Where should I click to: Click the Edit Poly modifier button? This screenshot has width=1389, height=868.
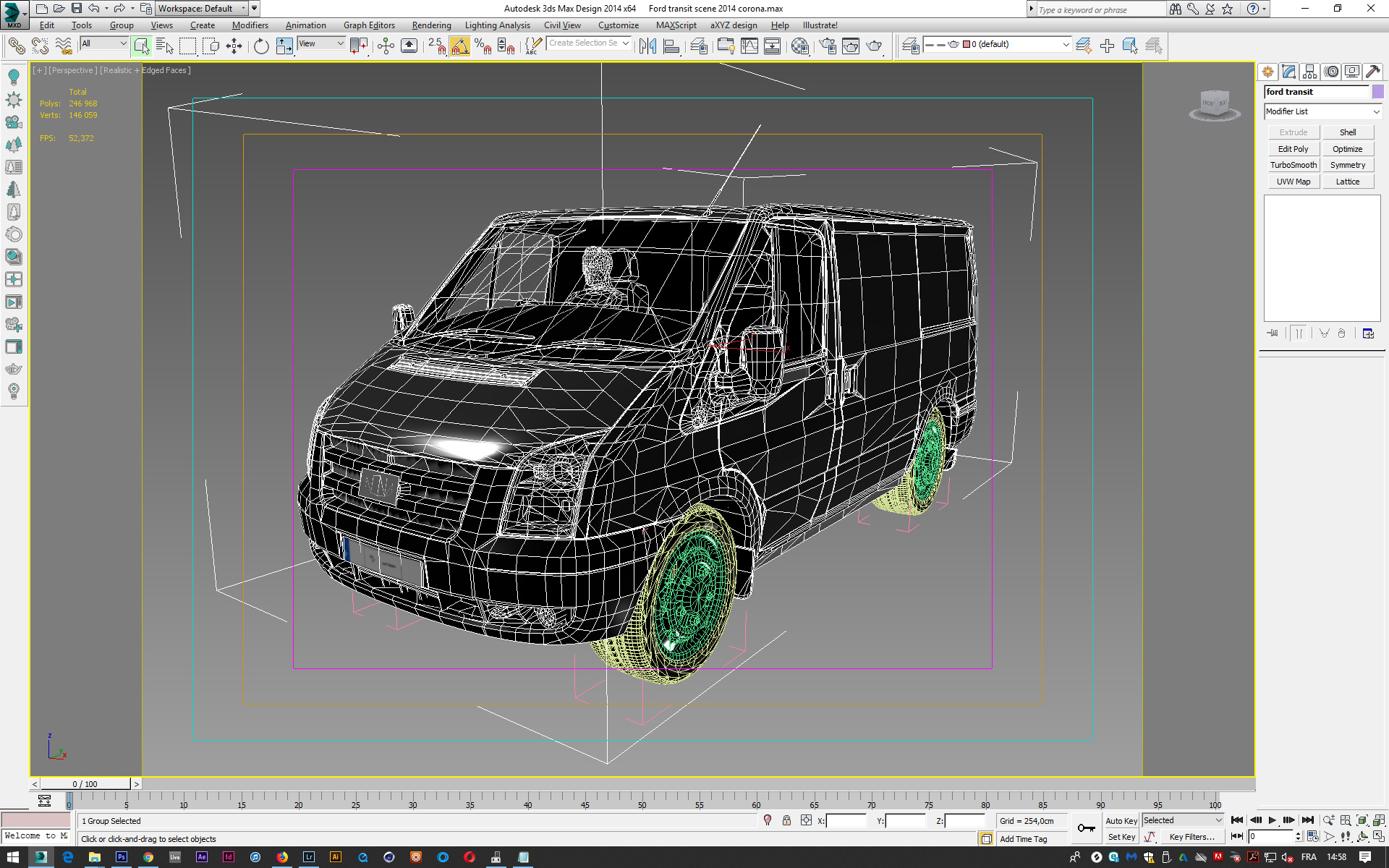(1294, 149)
